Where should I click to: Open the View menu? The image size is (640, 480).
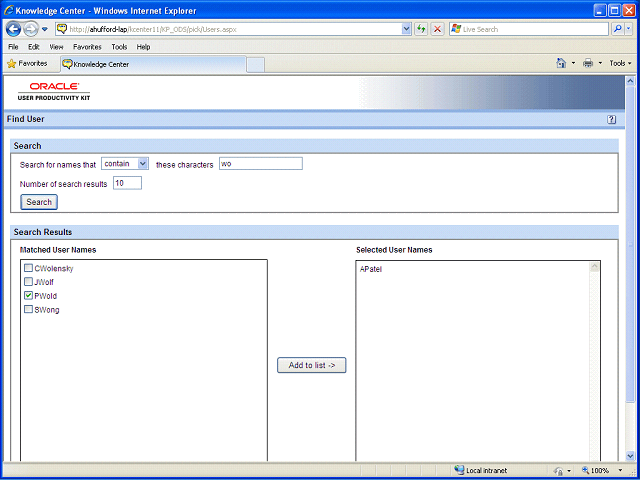pos(56,47)
